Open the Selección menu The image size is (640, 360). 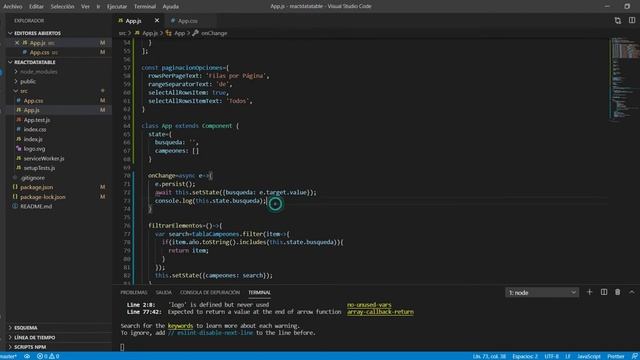pyautogui.click(x=62, y=7)
